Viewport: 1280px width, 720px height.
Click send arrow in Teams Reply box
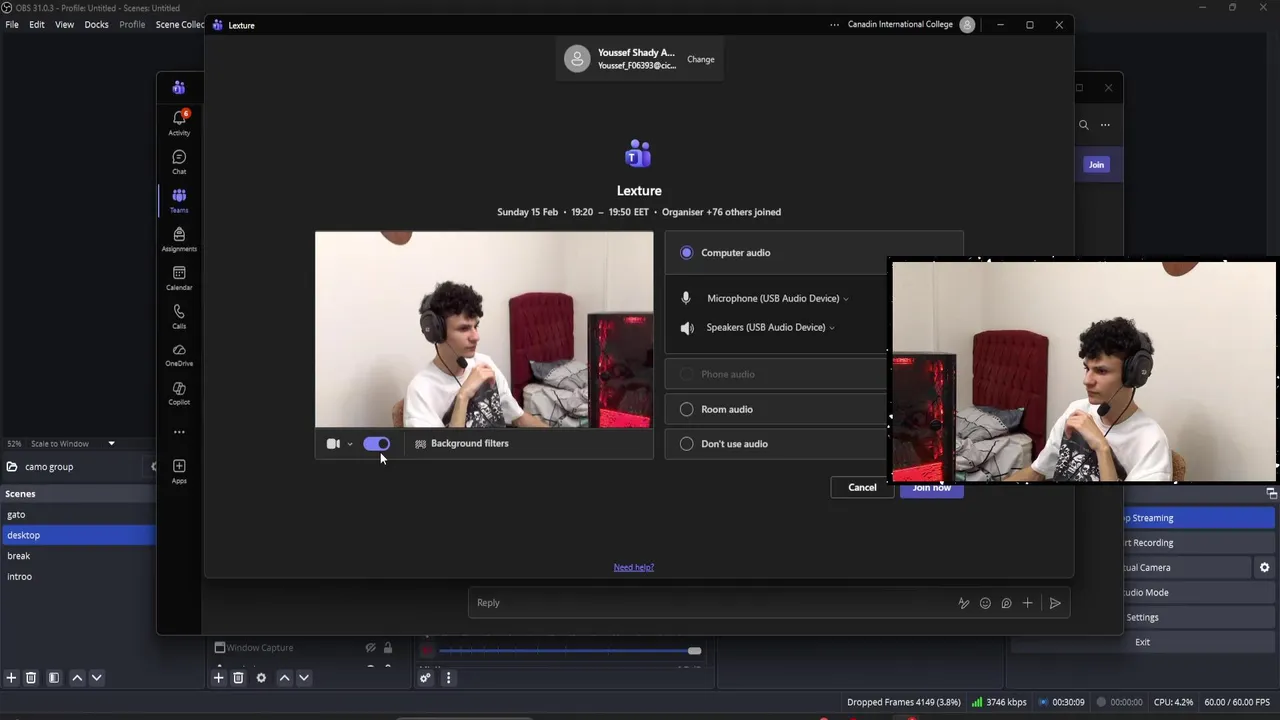tap(1055, 603)
